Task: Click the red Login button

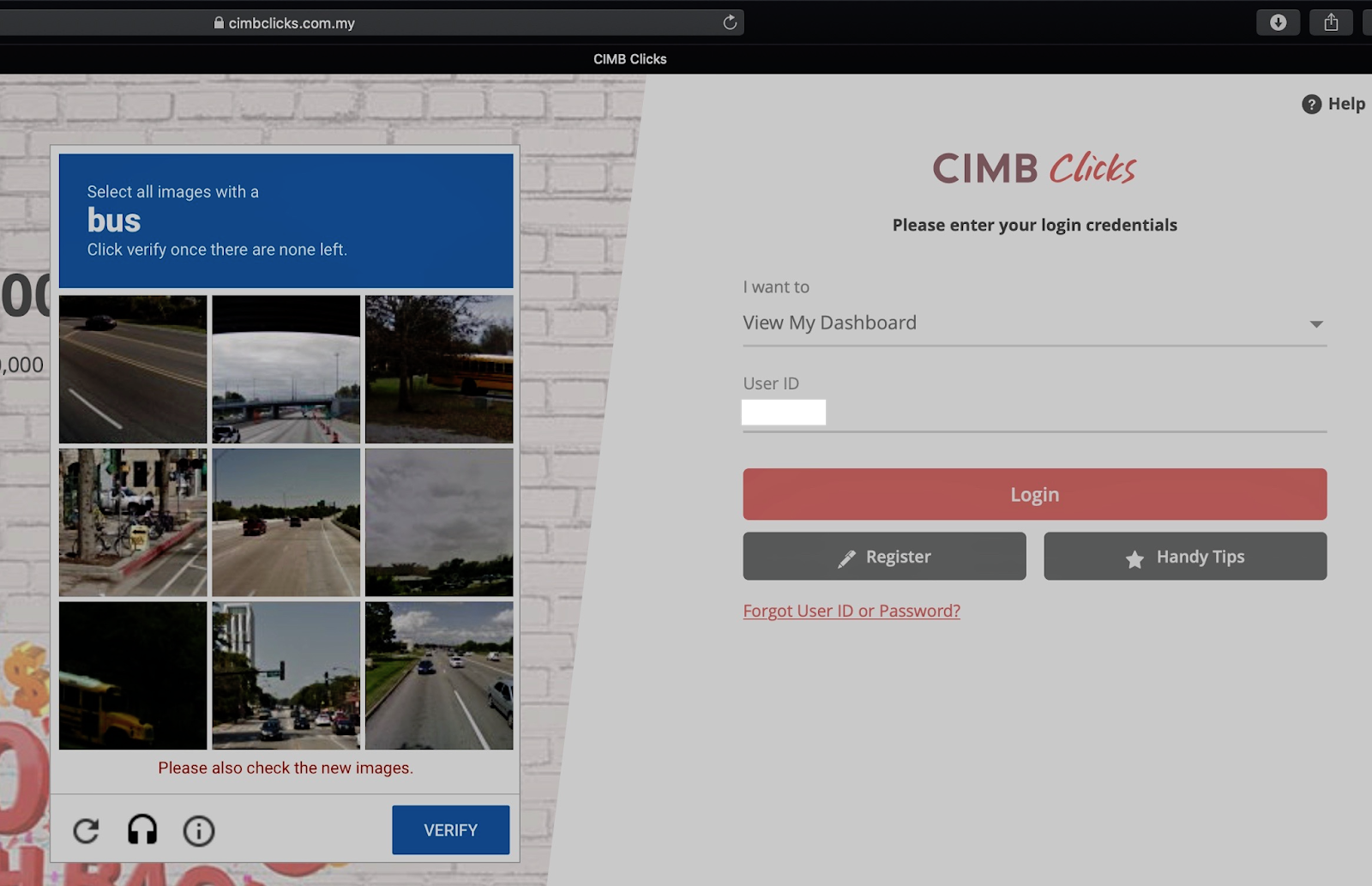Action: [1034, 494]
